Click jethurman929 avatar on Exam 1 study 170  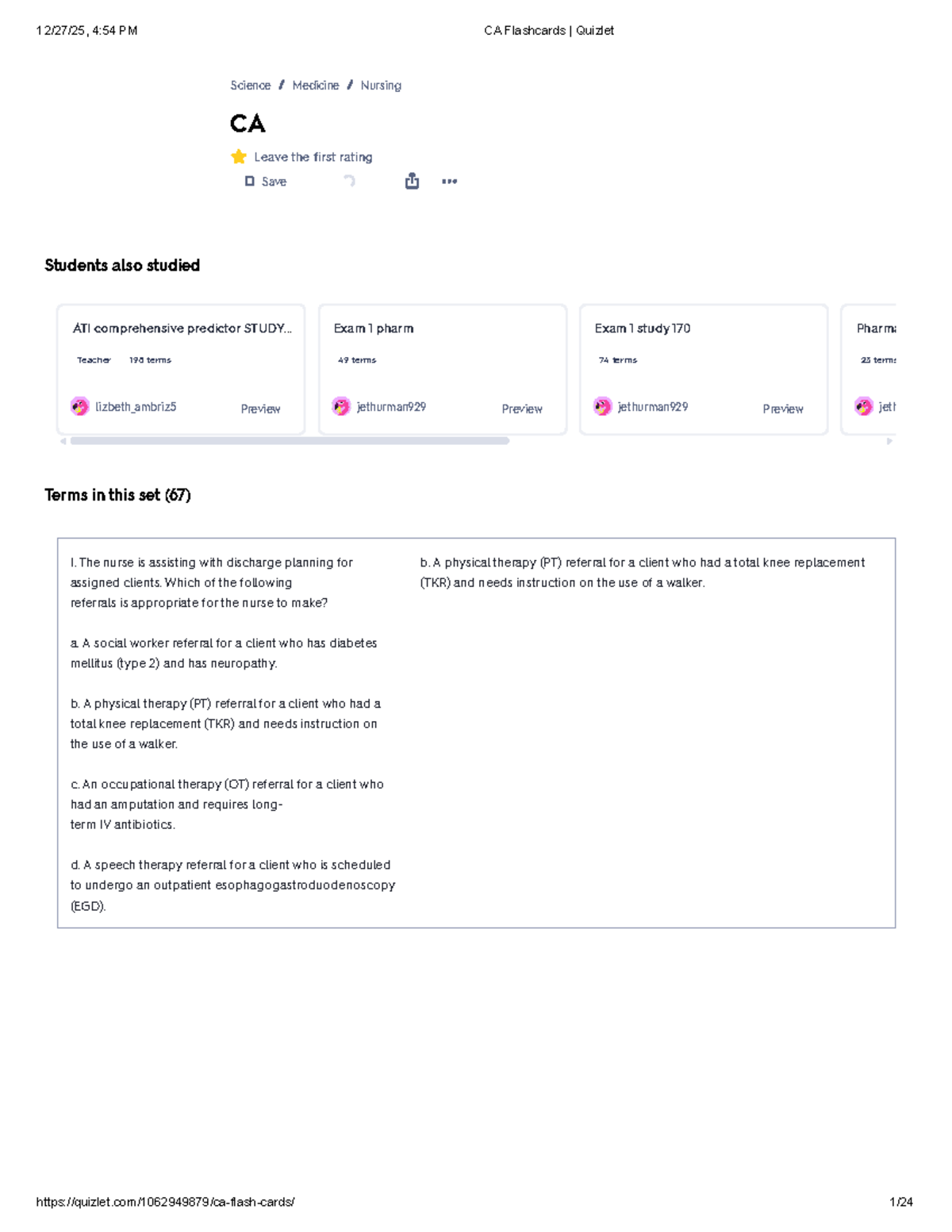coord(602,407)
